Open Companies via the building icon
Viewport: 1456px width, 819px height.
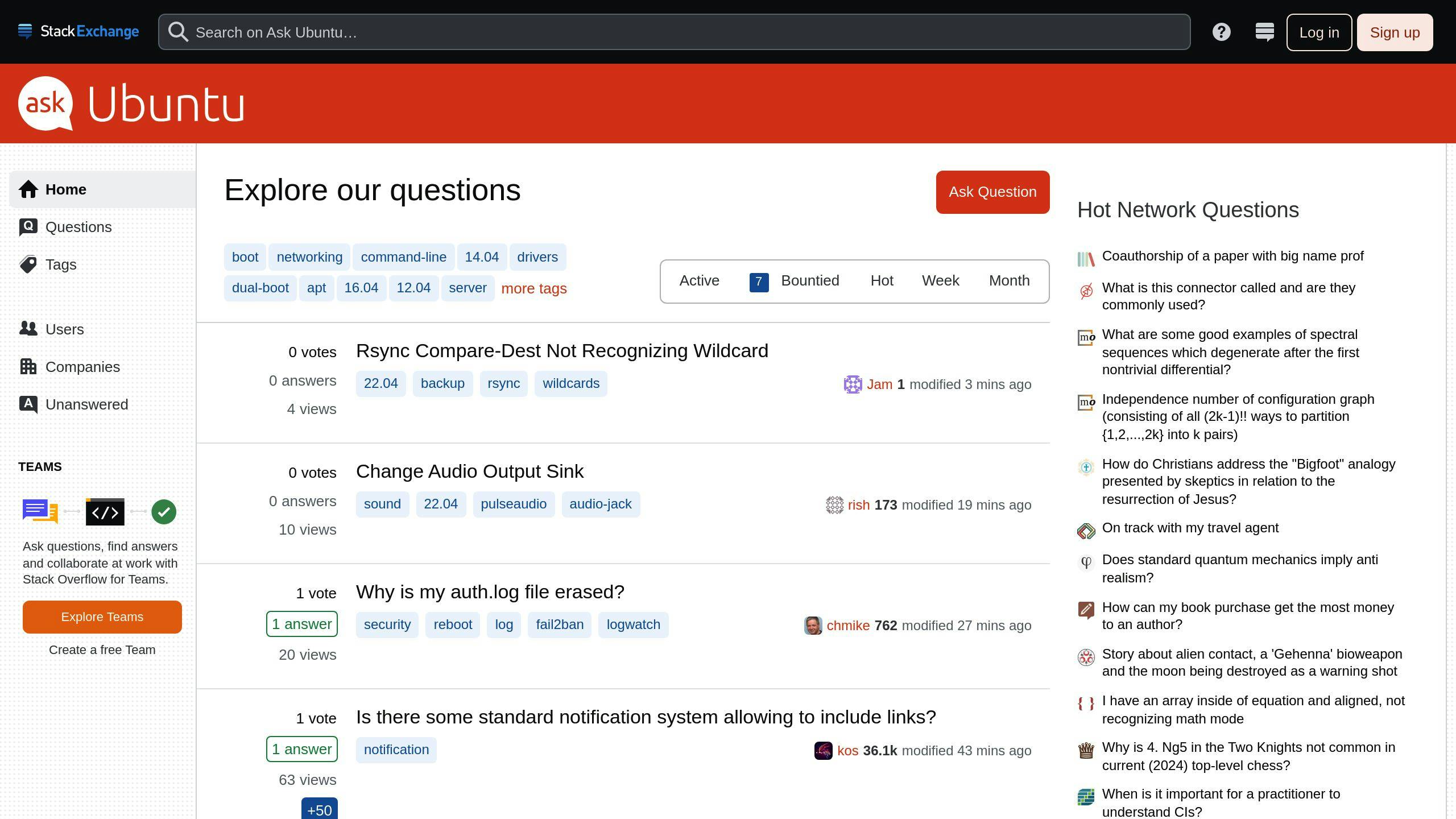point(28,366)
